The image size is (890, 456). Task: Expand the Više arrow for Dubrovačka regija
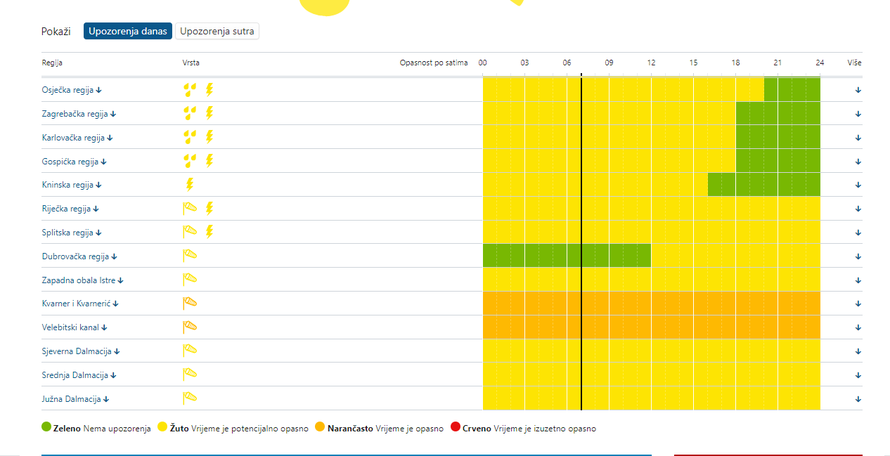858,256
